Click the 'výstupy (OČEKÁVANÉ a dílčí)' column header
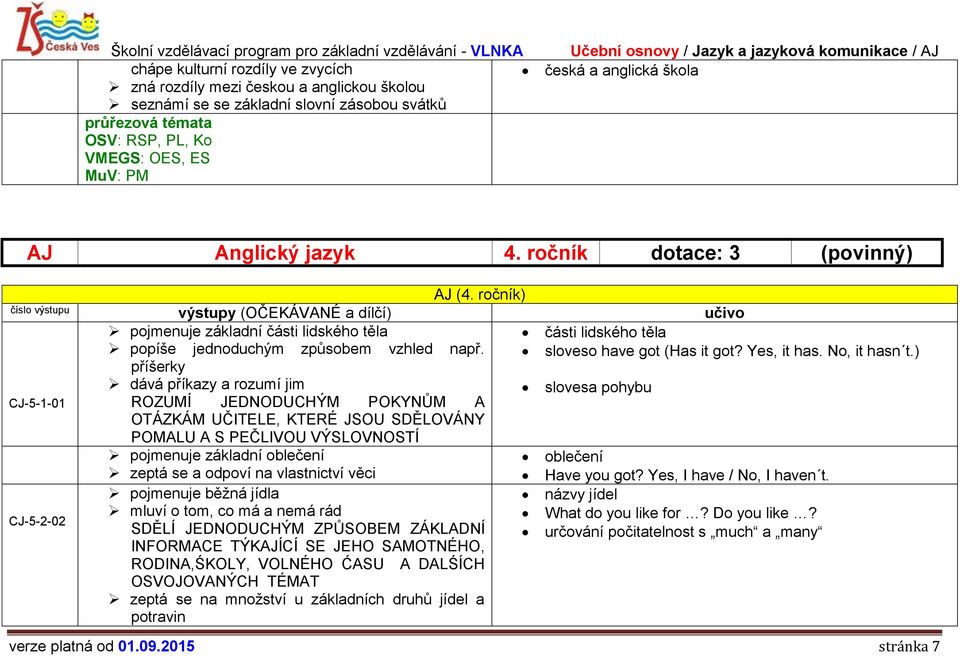This screenshot has width=960, height=656. point(285,313)
